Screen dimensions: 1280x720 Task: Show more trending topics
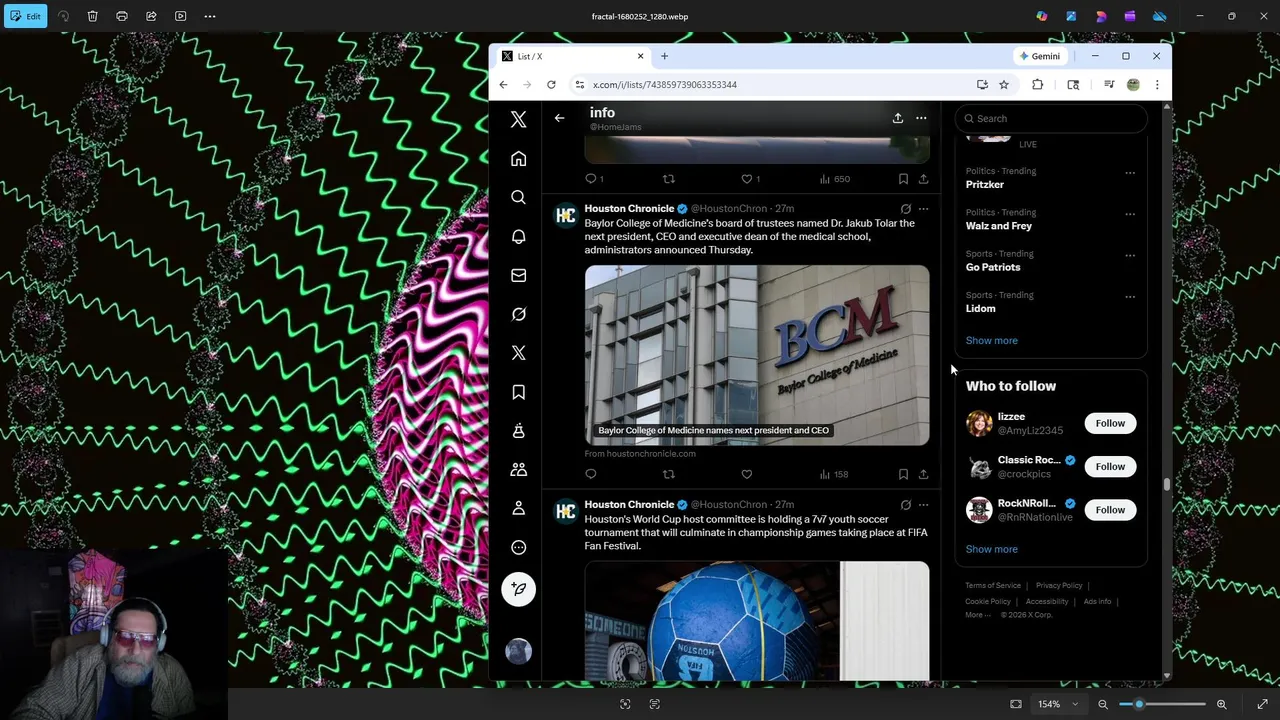[991, 340]
